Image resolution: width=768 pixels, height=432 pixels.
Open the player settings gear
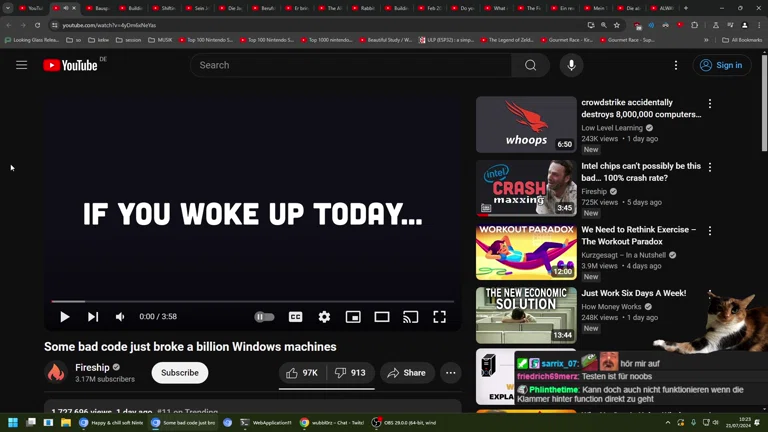click(324, 317)
